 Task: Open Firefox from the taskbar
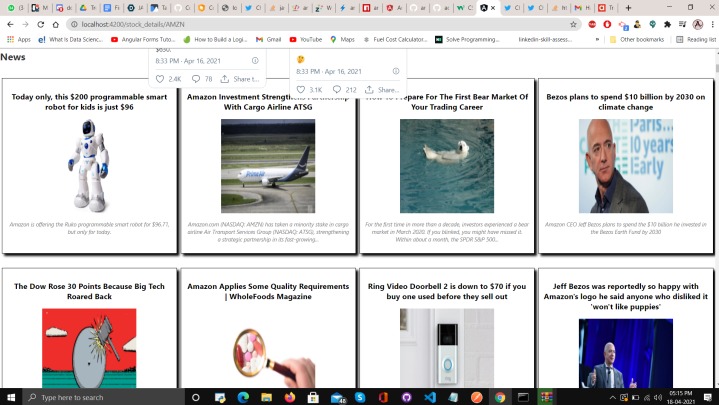tap(290, 397)
